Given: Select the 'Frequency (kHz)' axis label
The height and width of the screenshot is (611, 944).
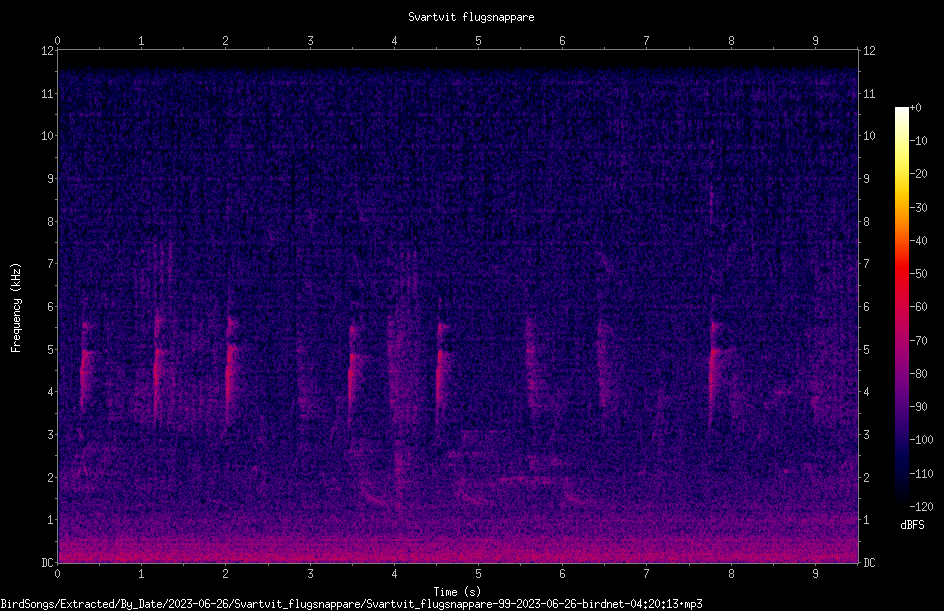Looking at the screenshot, I should tap(16, 308).
